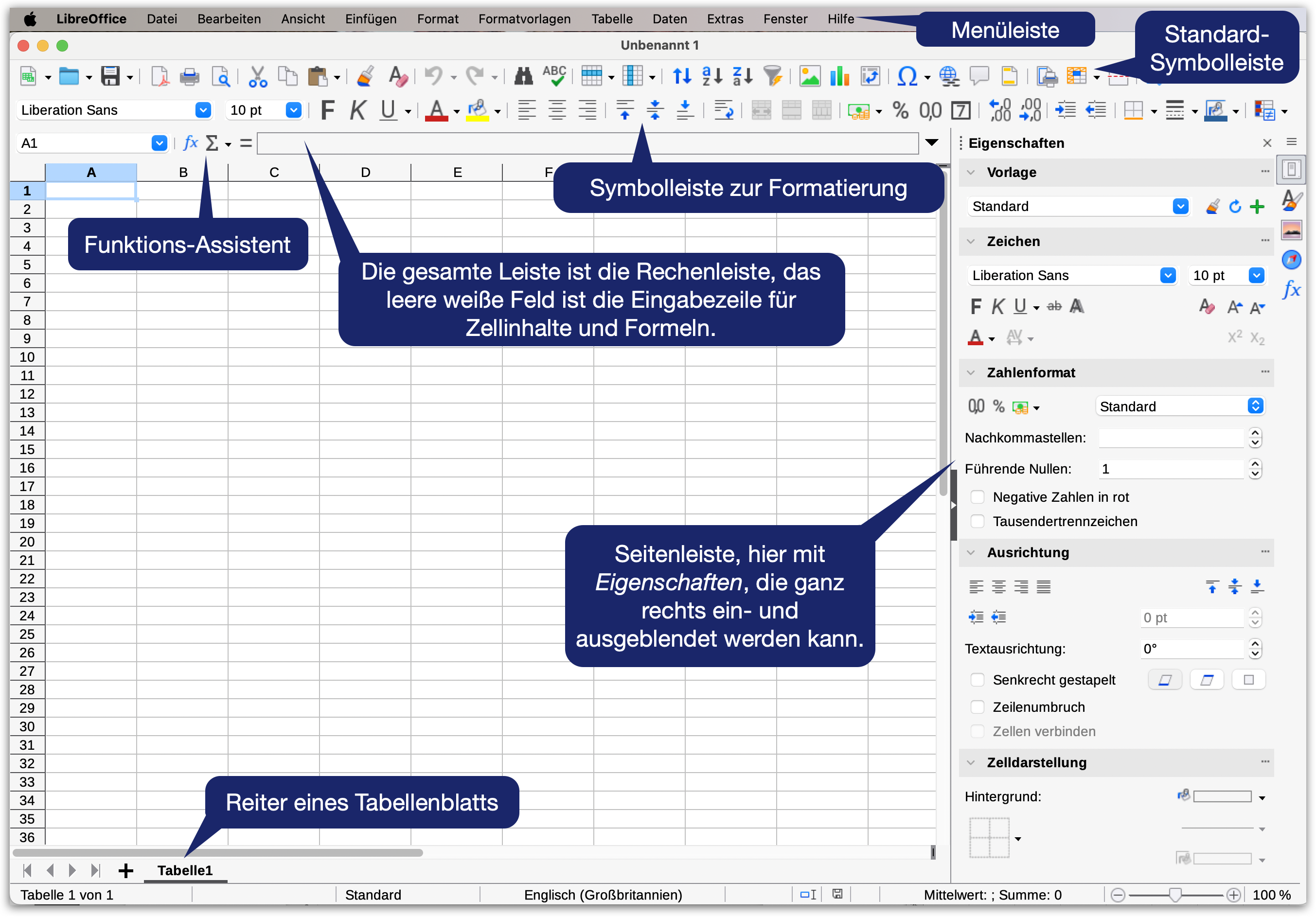Open the special character Omega icon
Screen dimensions: 1316x917
pos(907,76)
